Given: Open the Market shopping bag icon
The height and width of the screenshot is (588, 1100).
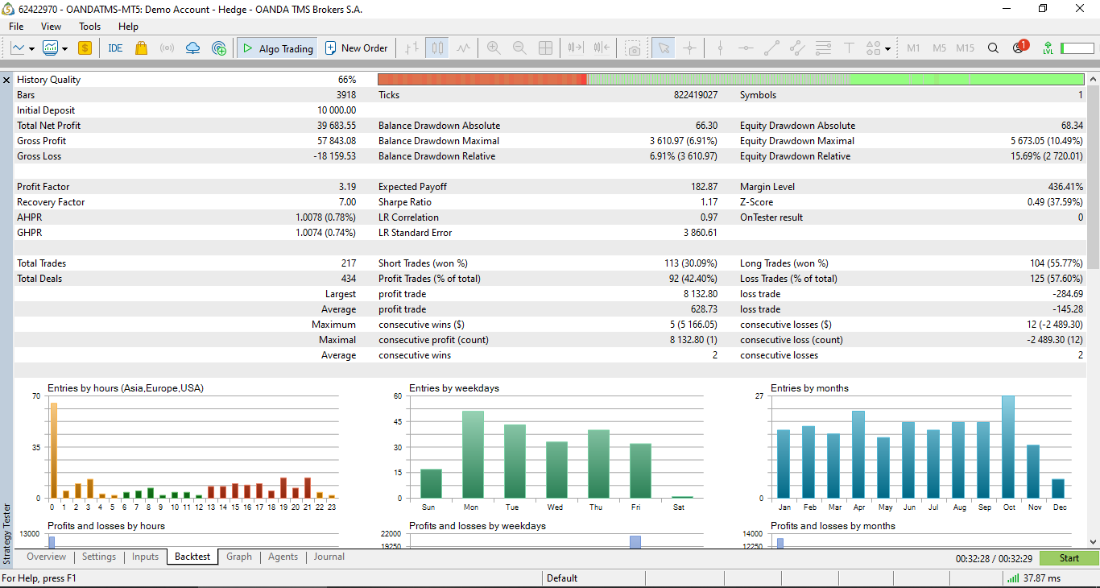Looking at the screenshot, I should [141, 48].
